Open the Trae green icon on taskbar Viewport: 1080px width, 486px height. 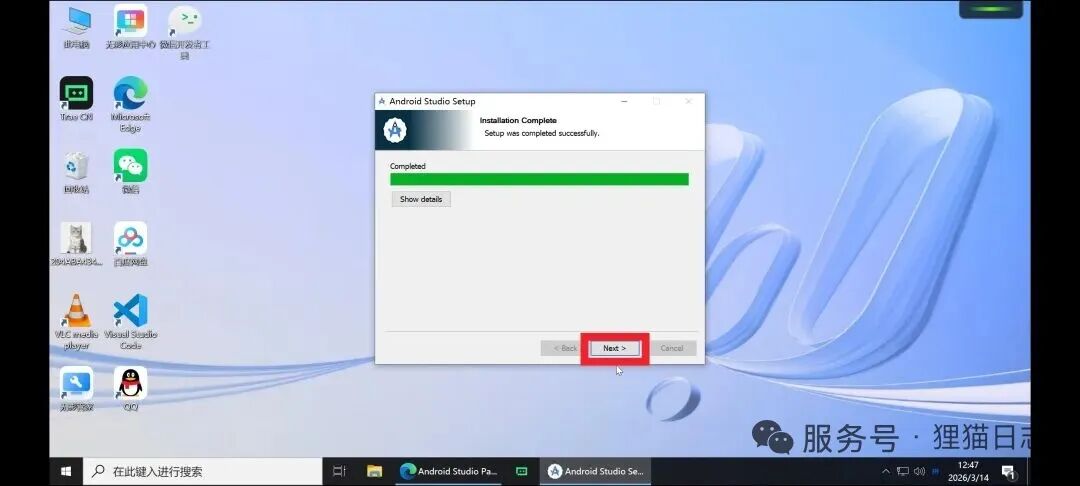[522, 472]
